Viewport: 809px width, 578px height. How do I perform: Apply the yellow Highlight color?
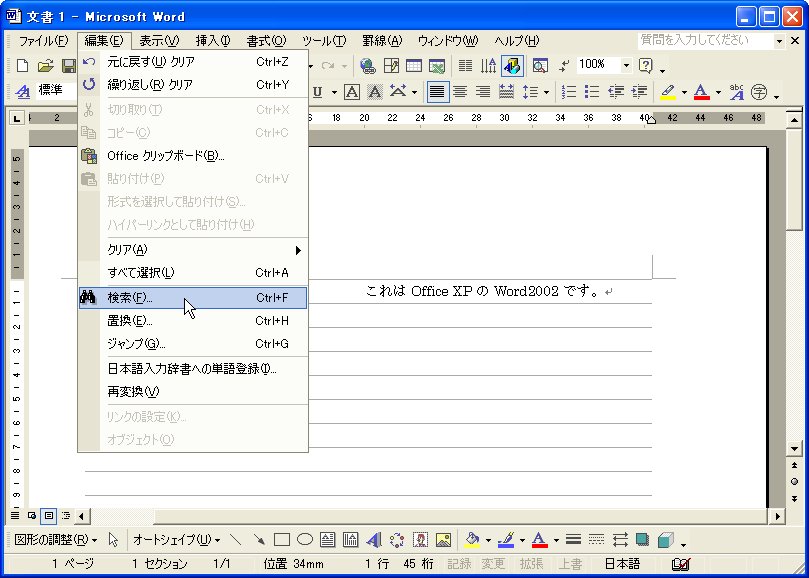668,92
